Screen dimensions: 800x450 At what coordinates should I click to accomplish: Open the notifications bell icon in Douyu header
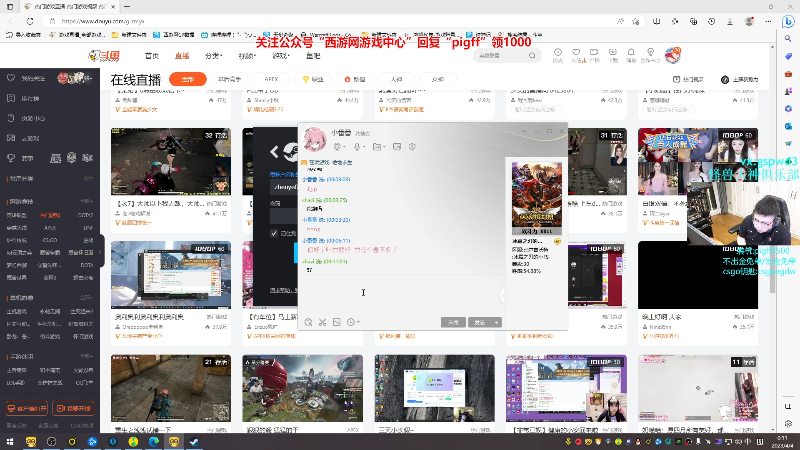point(631,52)
